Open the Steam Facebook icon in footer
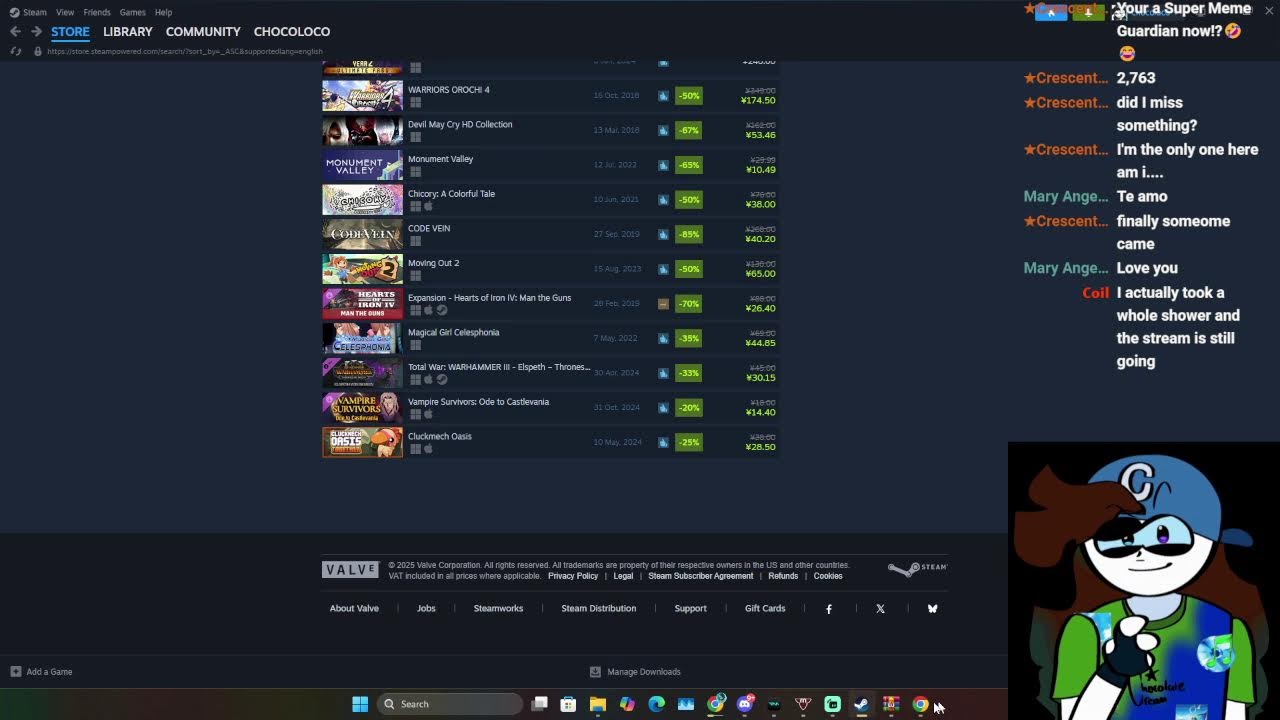1280x720 pixels. 829,608
